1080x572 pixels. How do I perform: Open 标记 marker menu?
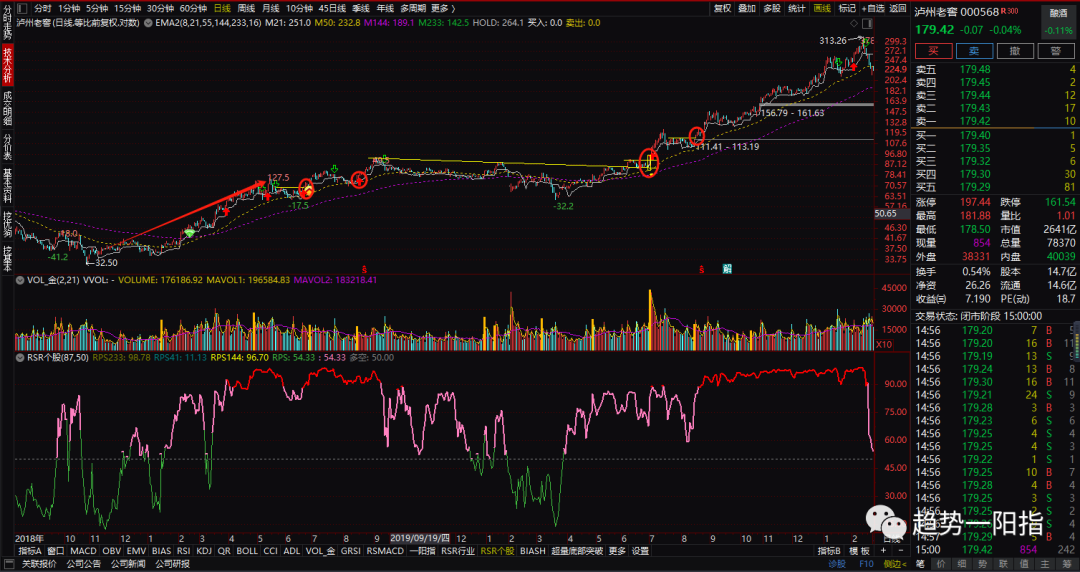(x=847, y=8)
